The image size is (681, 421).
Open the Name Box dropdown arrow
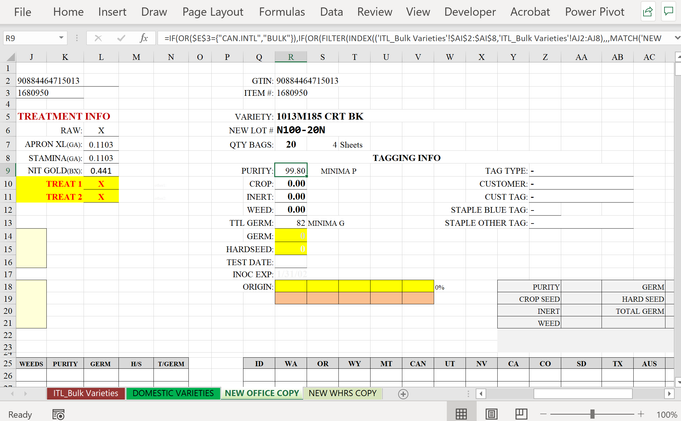click(x=61, y=38)
